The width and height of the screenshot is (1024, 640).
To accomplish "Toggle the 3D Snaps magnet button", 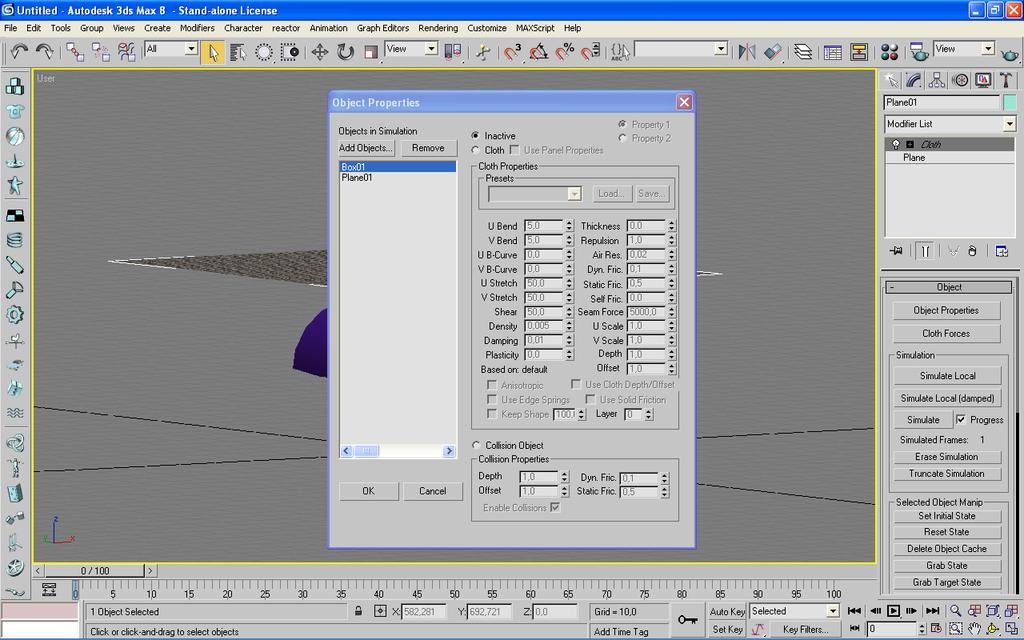I will point(513,52).
